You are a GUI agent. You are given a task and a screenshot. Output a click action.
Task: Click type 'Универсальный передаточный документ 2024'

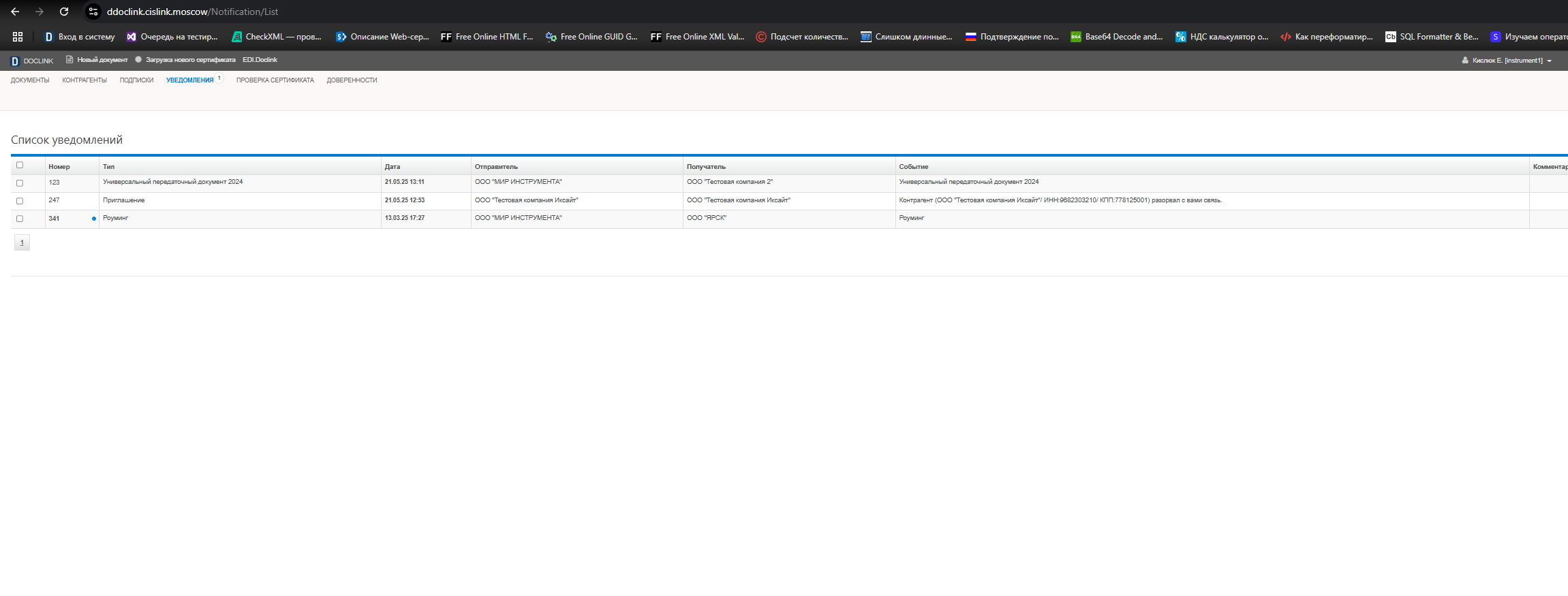172,182
